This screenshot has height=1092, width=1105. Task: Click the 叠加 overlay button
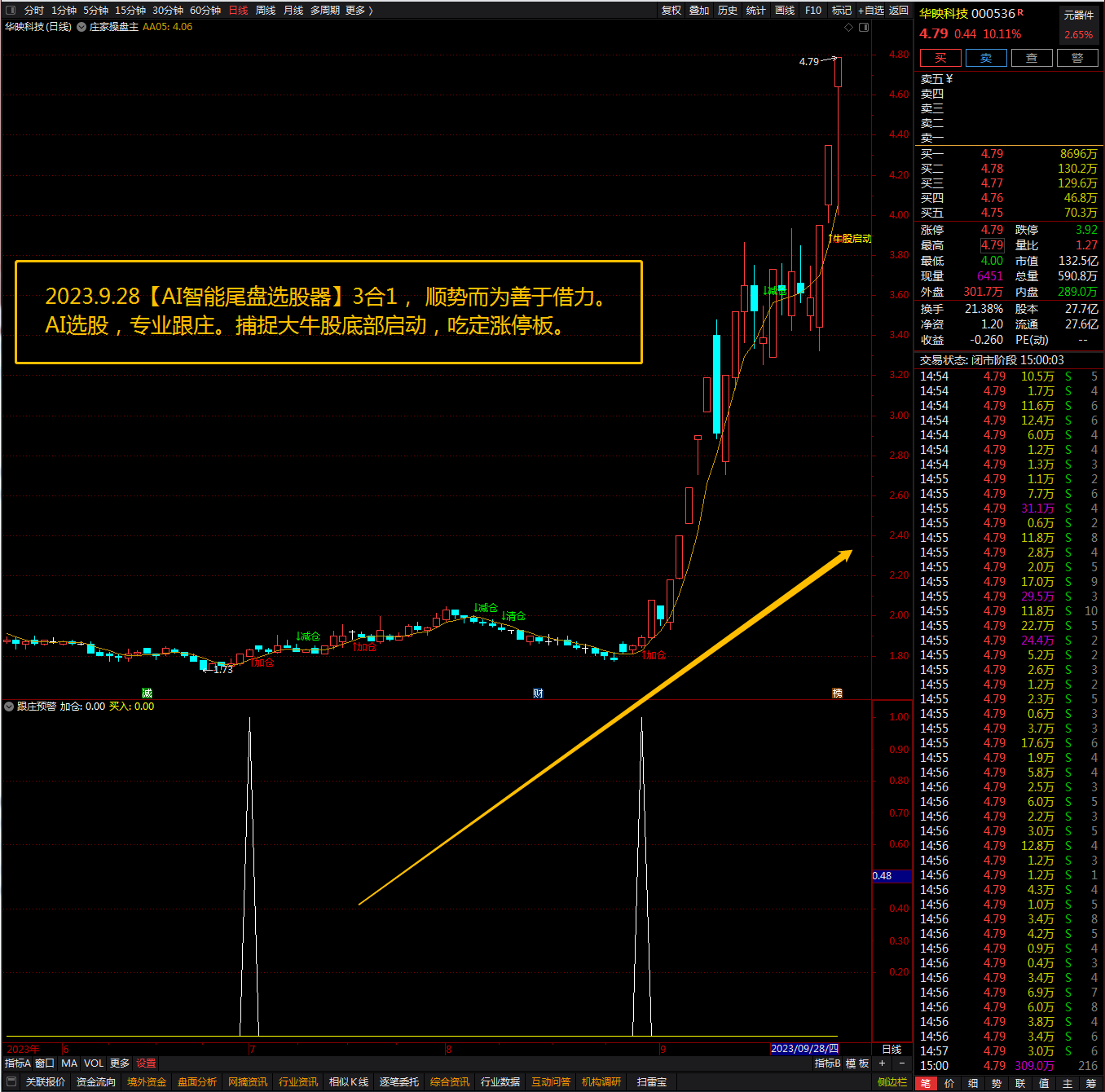pyautogui.click(x=699, y=11)
